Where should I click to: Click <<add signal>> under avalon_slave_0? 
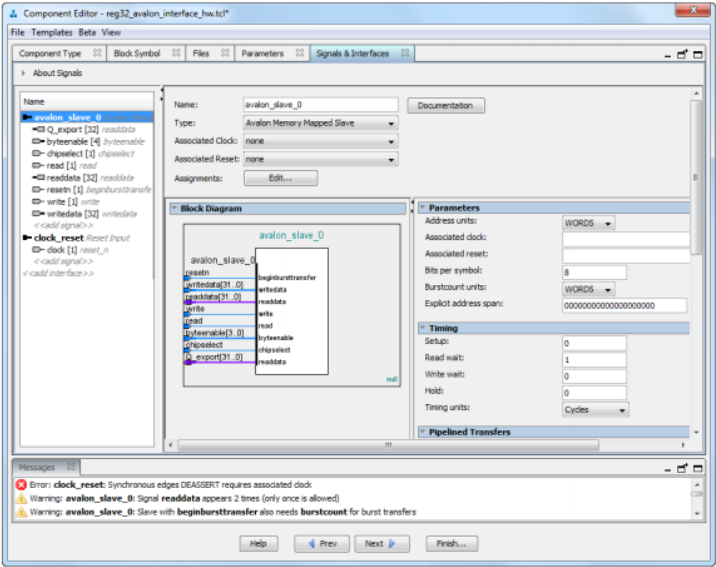click(63, 226)
